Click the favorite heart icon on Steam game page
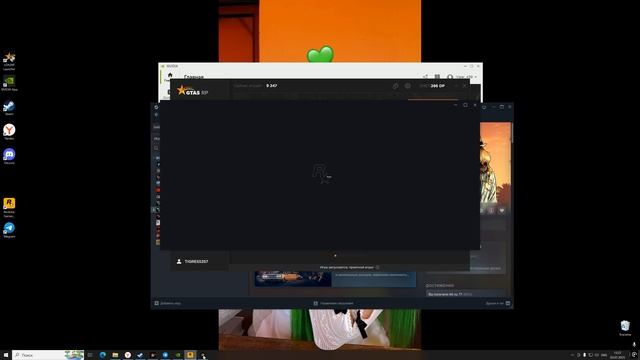The width and height of the screenshot is (640, 360). pyautogui.click(x=502, y=210)
